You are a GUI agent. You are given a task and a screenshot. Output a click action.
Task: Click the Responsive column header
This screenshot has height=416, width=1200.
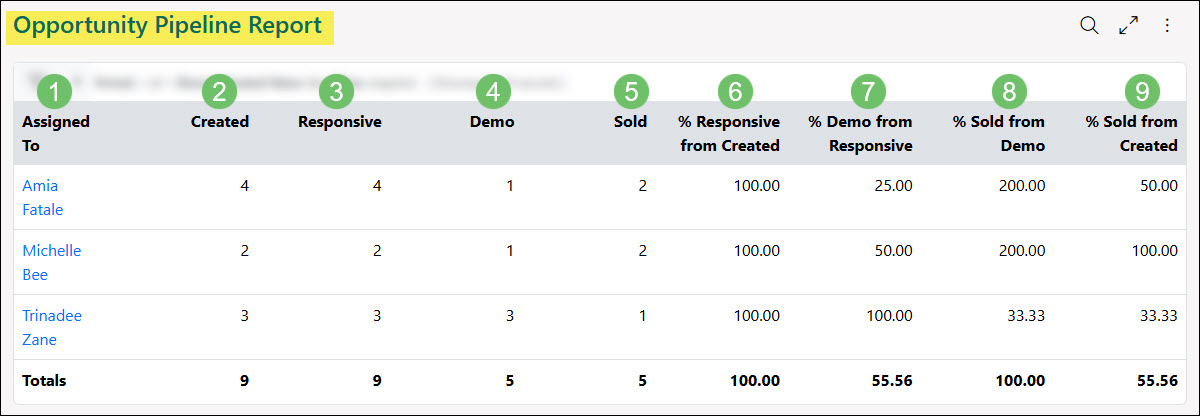click(x=339, y=122)
